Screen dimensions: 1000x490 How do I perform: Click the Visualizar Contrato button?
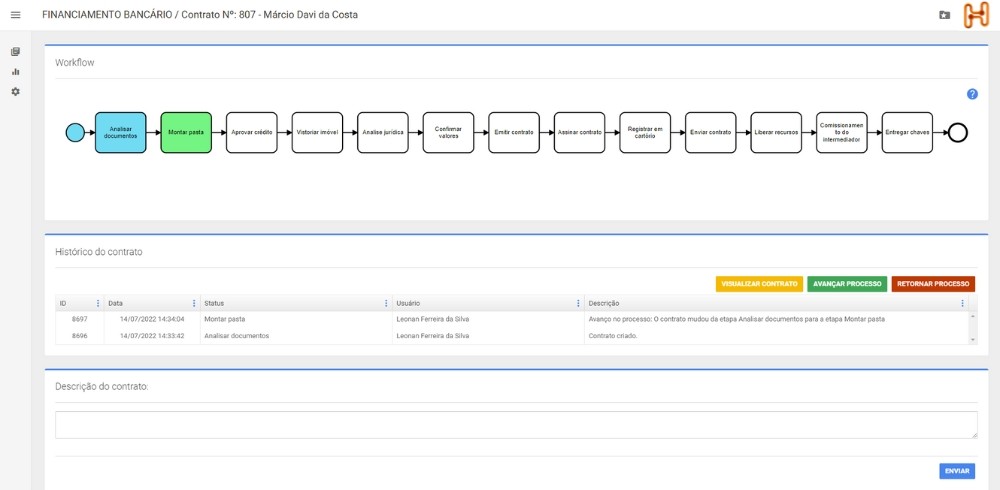[x=759, y=284]
